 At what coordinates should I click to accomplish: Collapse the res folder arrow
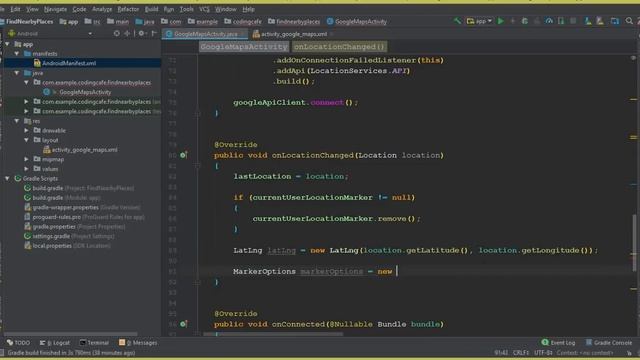pos(17,121)
